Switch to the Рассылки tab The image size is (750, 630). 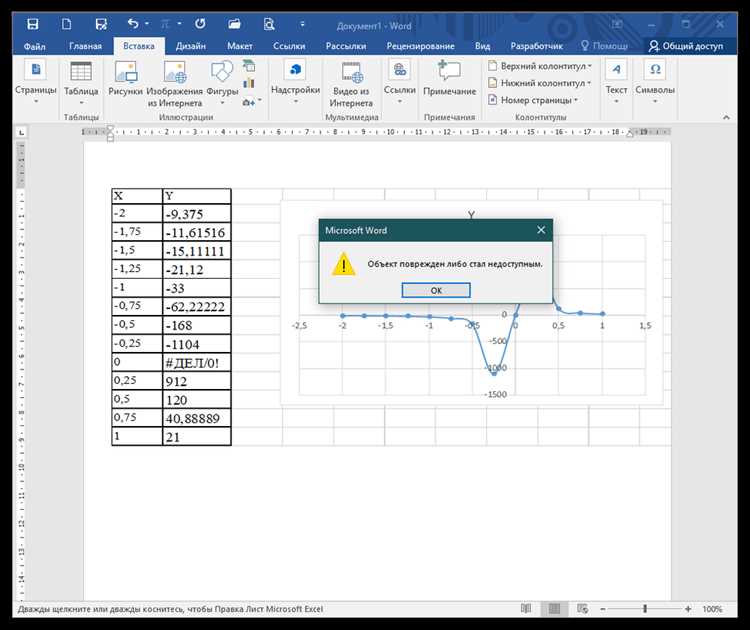(346, 46)
